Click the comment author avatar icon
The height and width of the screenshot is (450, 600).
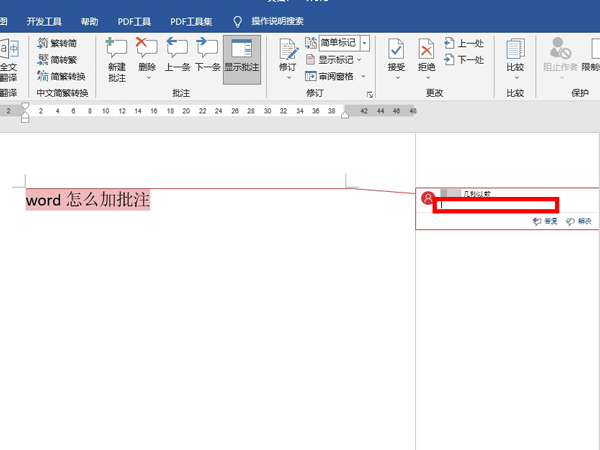pos(428,199)
